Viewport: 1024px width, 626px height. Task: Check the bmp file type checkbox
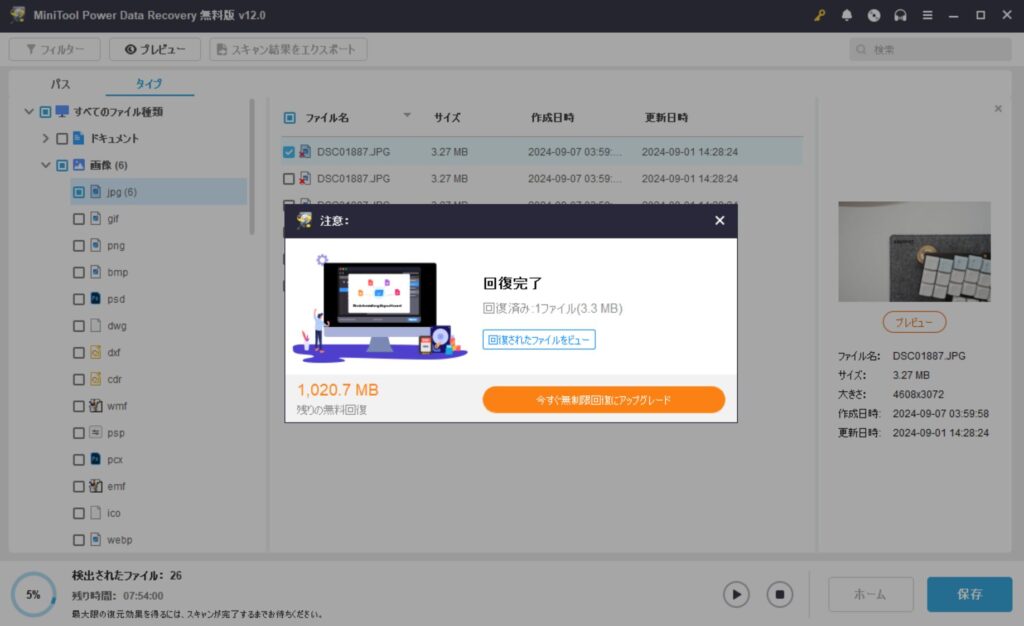coord(78,272)
